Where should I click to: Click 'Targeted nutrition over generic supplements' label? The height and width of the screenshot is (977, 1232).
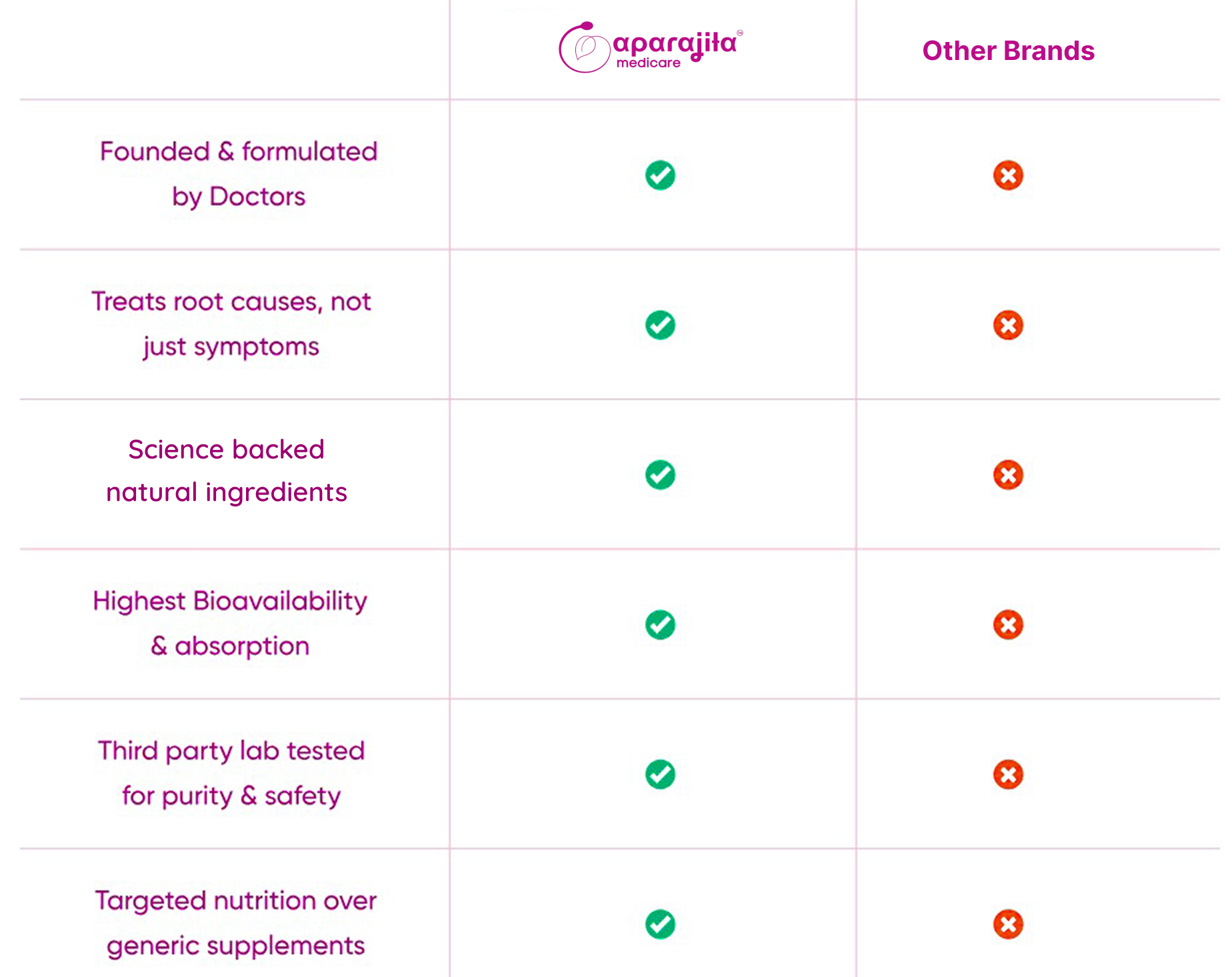[x=236, y=923]
